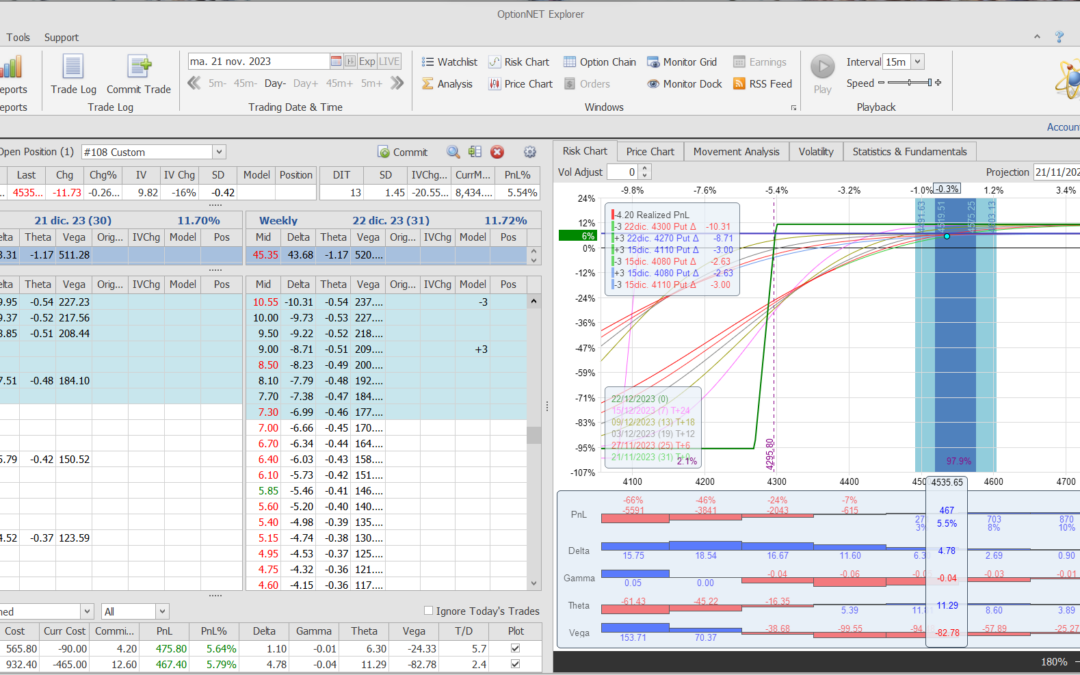Switch to the Movement Analysis tab
1080x675 pixels.
coord(736,151)
